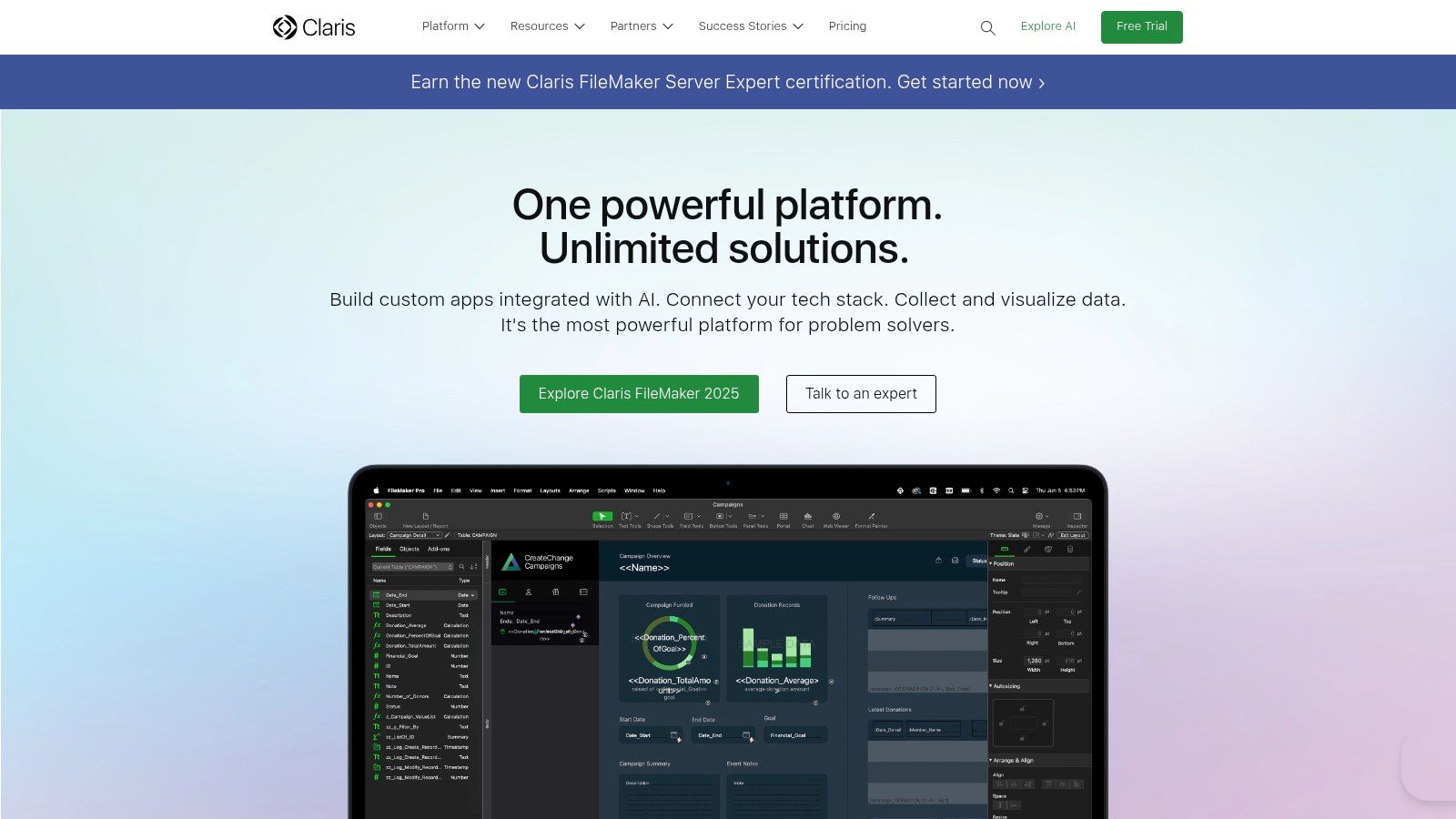1456x819 pixels.
Task: Open the Inspector Data cylinder tab
Action: click(x=1070, y=550)
